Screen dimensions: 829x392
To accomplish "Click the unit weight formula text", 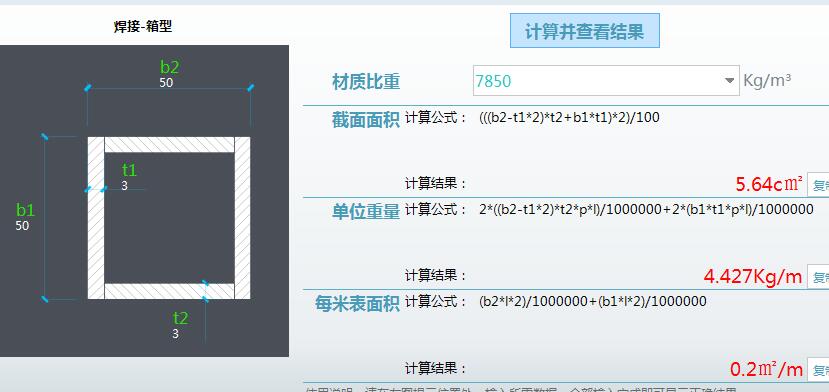I will tap(646, 209).
